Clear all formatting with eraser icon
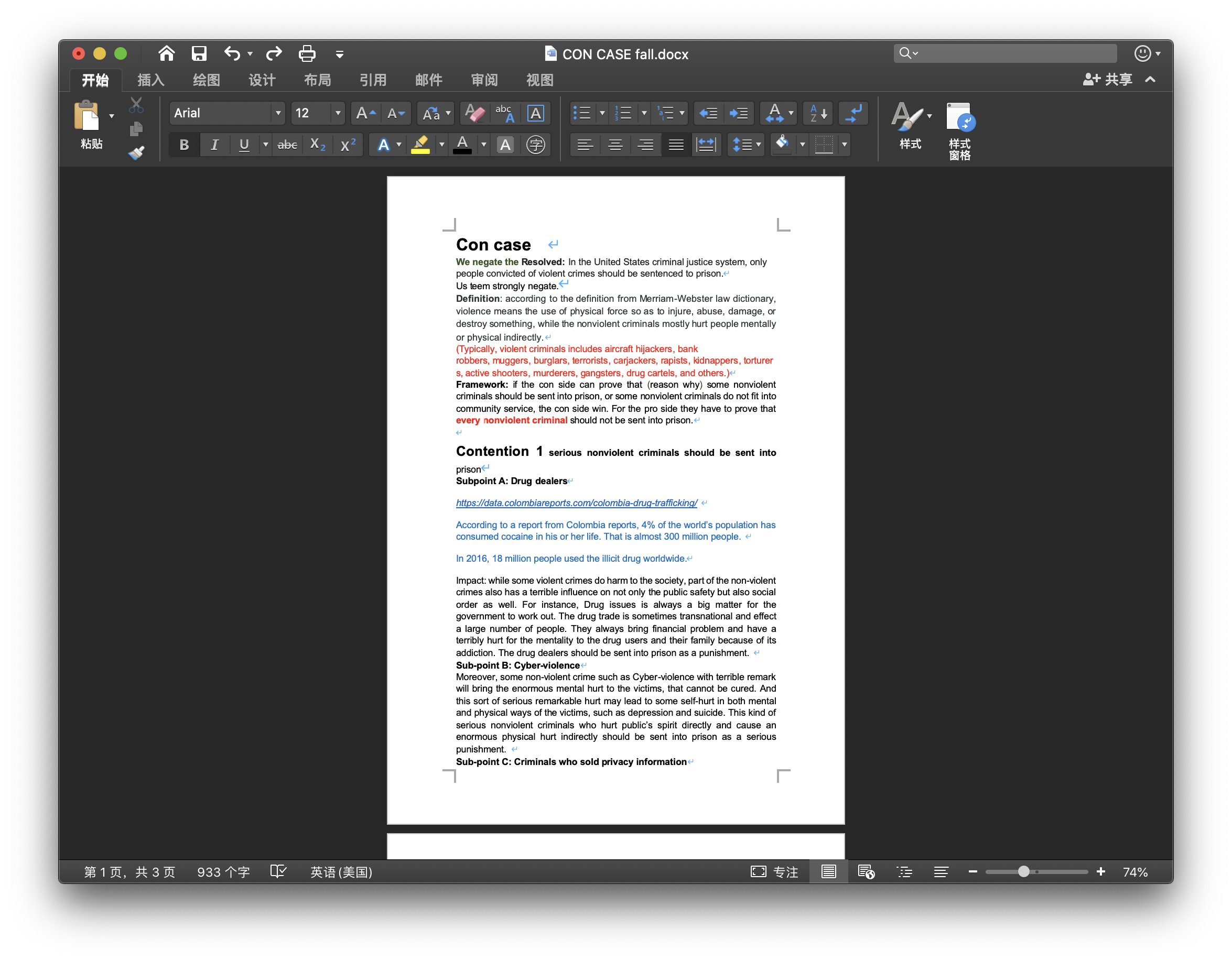 coord(474,113)
